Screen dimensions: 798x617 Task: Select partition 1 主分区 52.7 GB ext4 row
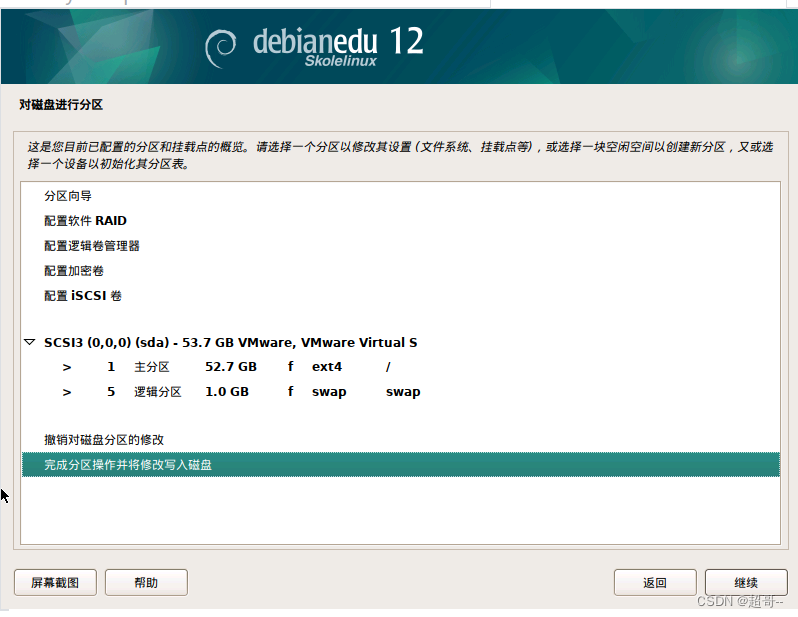pos(401,367)
